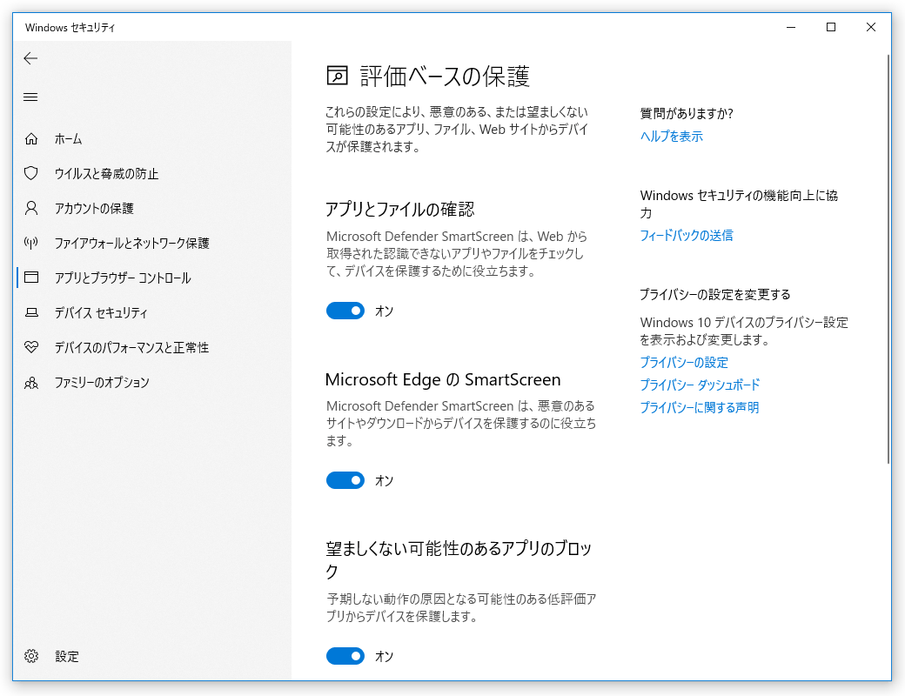This screenshot has width=905, height=696.
Task: Click the person icon for account protection
Action: click(31, 208)
